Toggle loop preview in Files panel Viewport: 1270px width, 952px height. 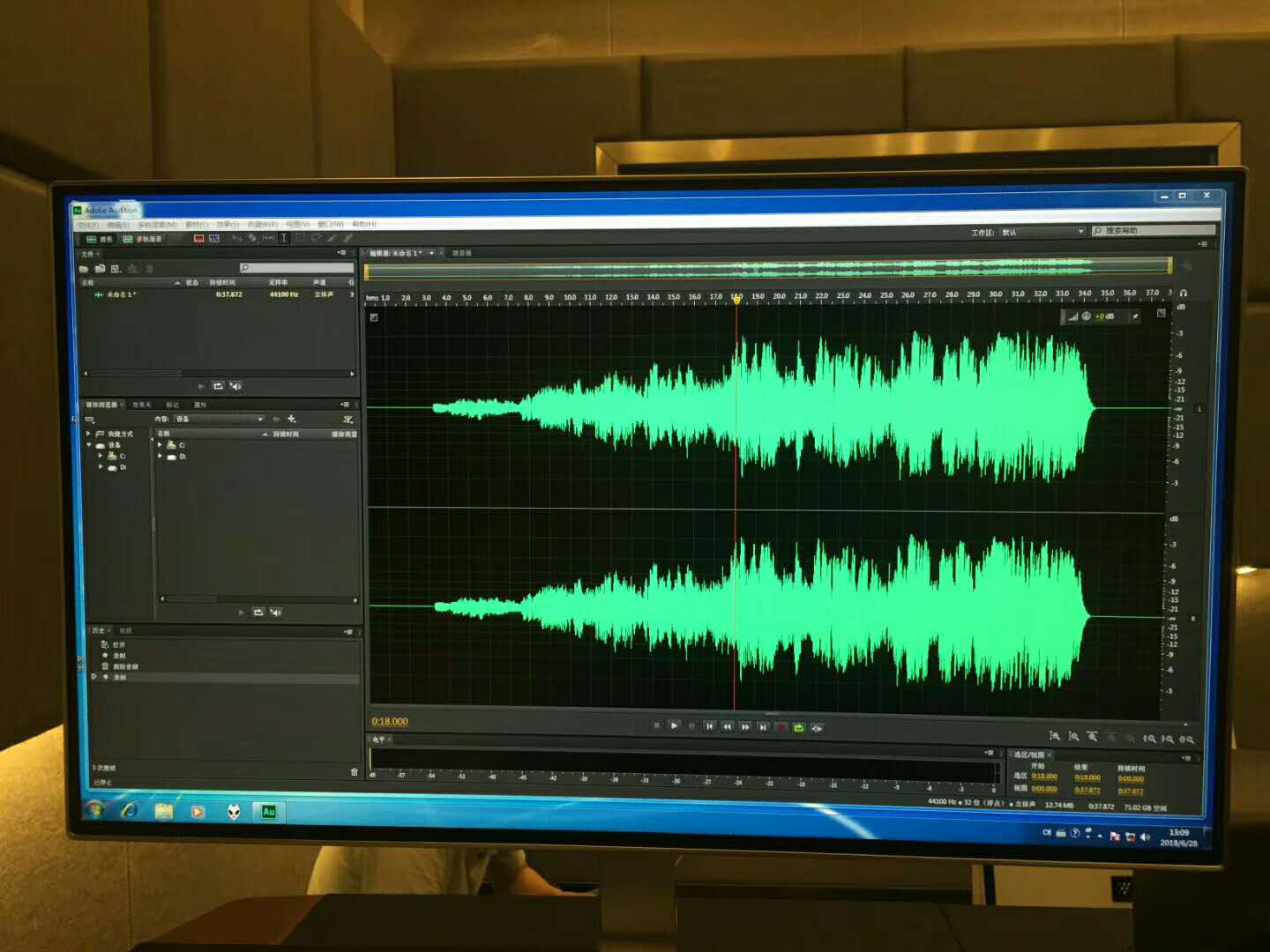(218, 386)
